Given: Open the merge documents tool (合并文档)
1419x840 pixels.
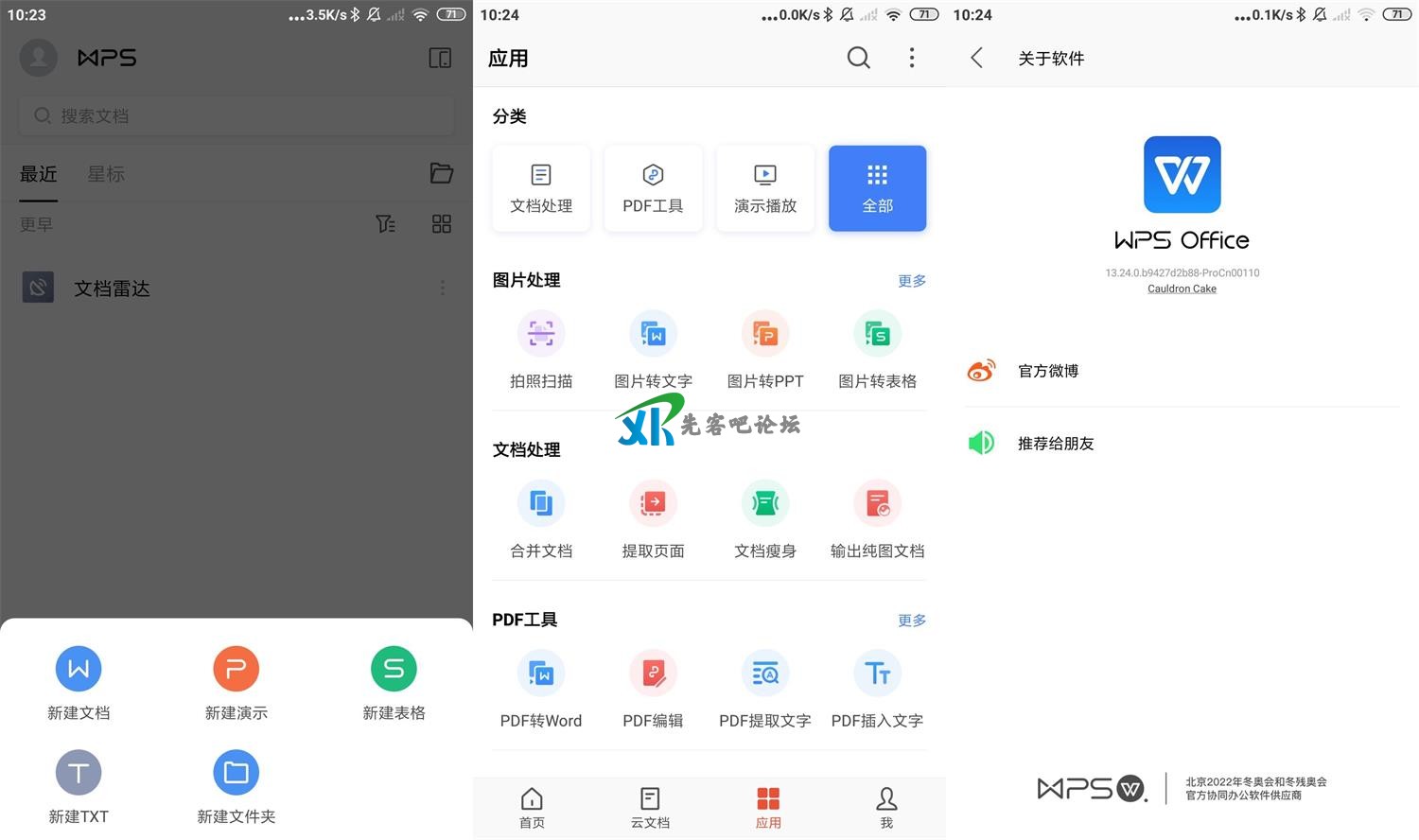Looking at the screenshot, I should click(x=541, y=504).
